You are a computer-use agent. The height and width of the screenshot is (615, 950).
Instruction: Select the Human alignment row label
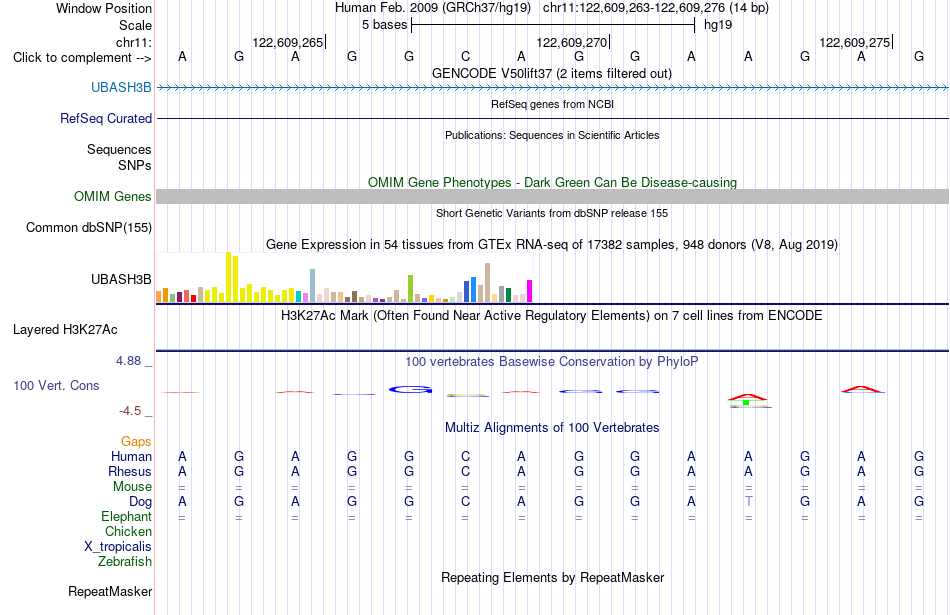[131, 456]
